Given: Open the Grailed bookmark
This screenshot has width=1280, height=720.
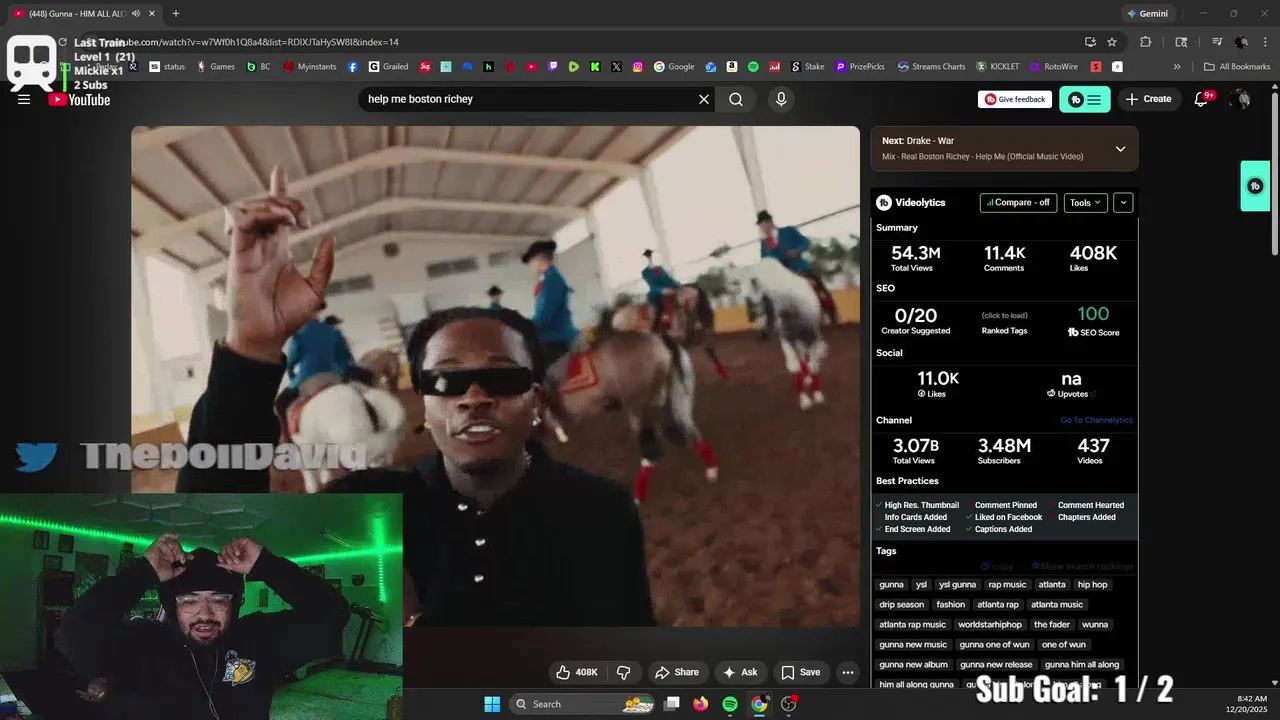Looking at the screenshot, I should [388, 67].
